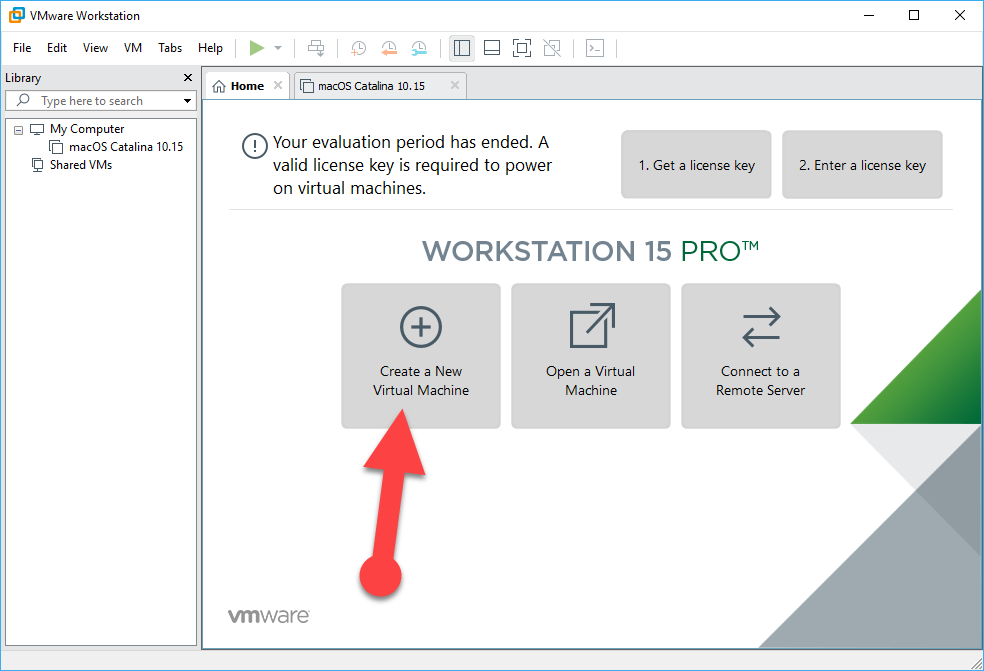Revert the VM to its snapshot
Image resolution: width=984 pixels, height=671 pixels.
[389, 48]
